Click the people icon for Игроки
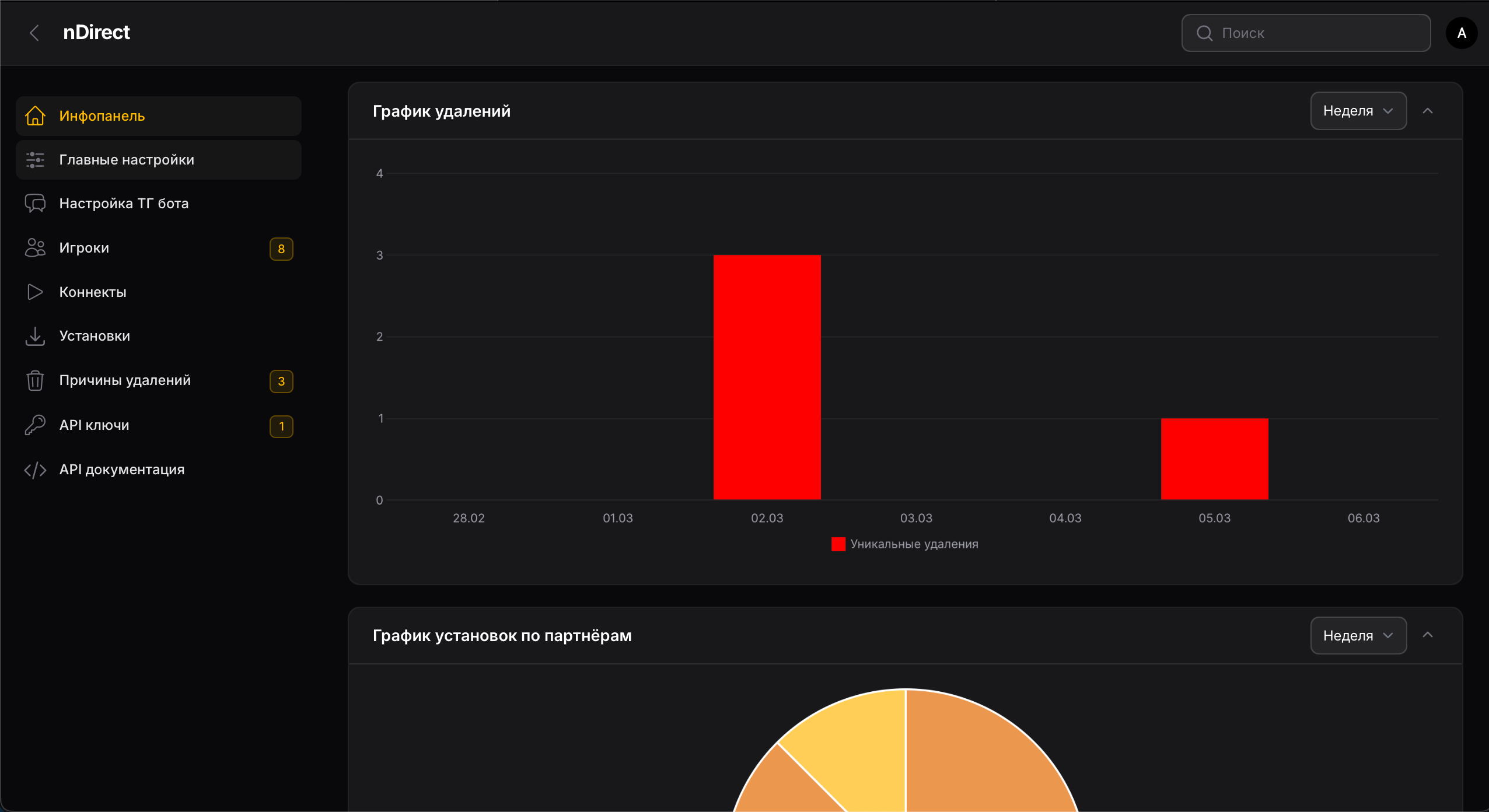1489x812 pixels. click(x=35, y=248)
